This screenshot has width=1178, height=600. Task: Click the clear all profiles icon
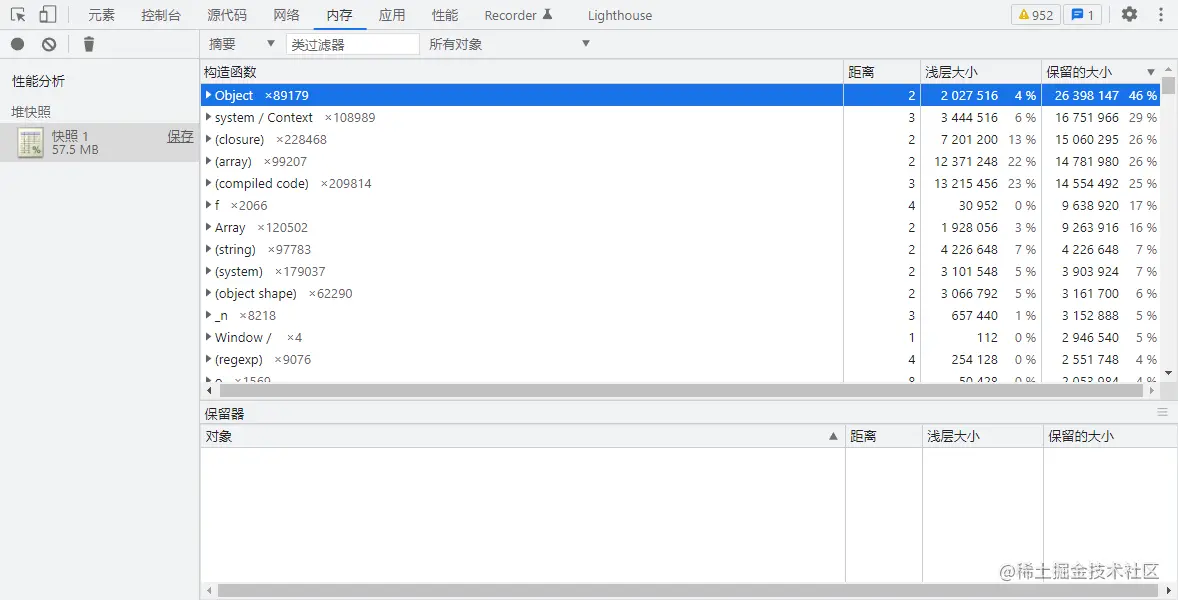(x=49, y=44)
